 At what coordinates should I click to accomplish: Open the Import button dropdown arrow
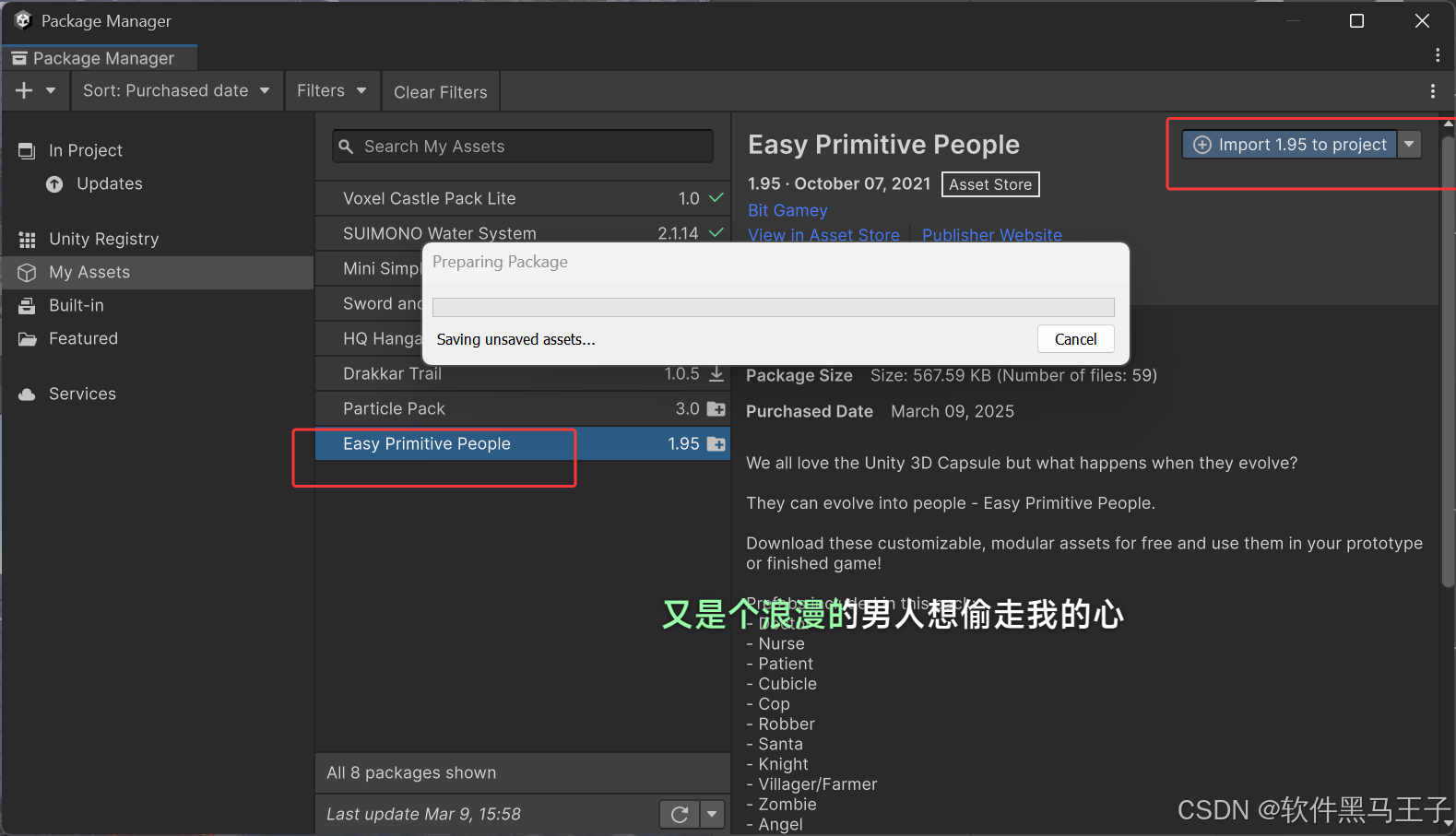click(x=1409, y=144)
